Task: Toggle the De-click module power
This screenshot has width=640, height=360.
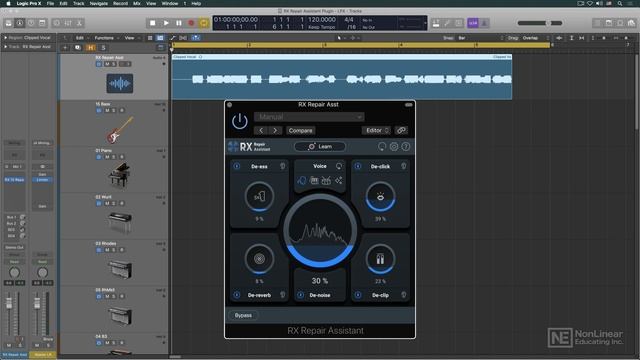Action: pos(358,166)
